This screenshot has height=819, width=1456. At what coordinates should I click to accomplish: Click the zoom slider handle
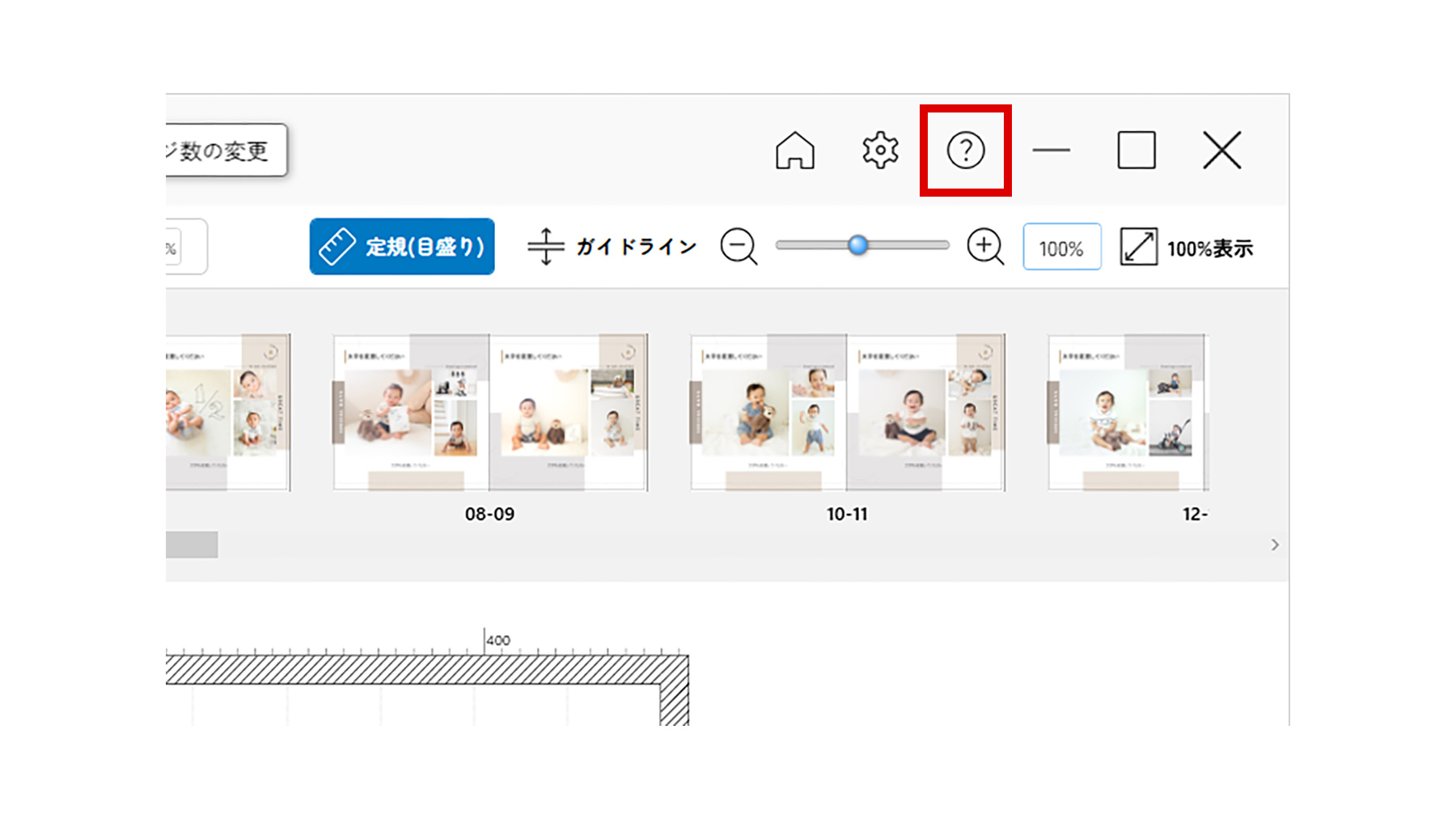858,244
